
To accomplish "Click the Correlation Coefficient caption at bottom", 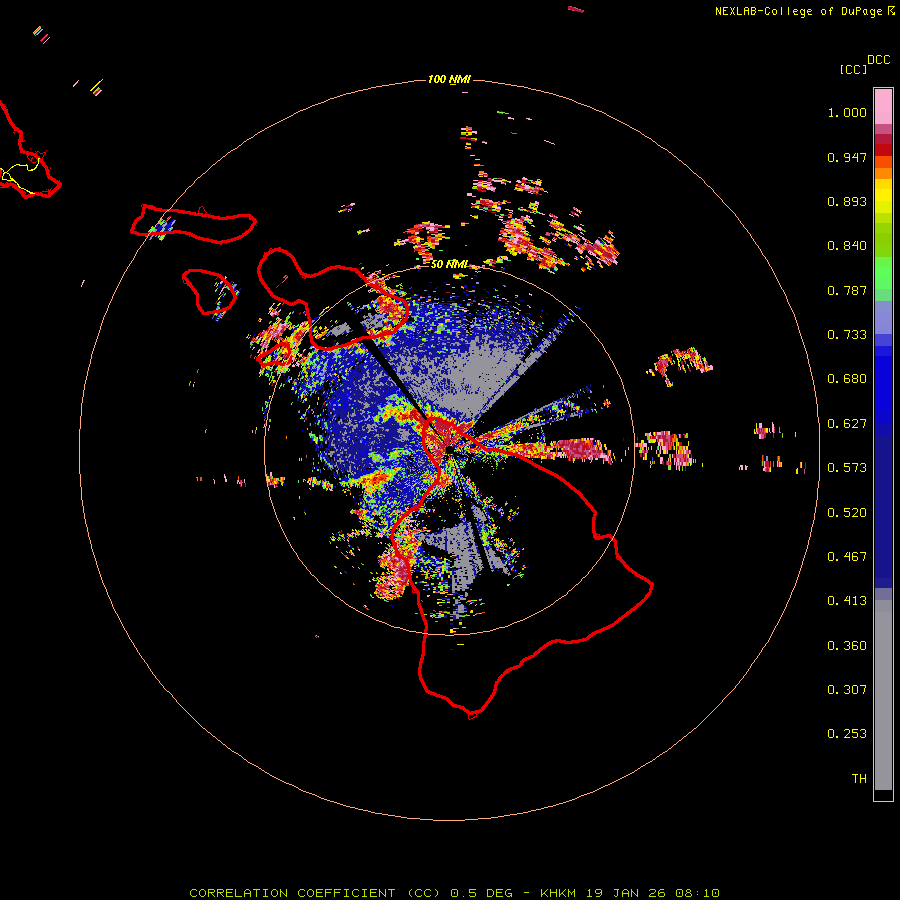I will [454, 893].
